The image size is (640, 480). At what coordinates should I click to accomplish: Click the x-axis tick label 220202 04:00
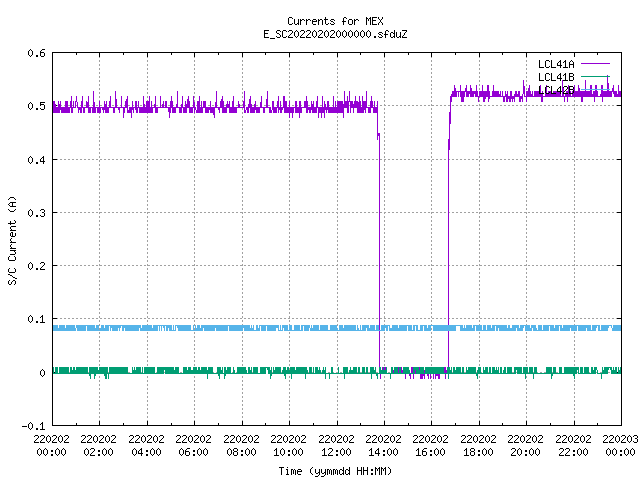146,445
